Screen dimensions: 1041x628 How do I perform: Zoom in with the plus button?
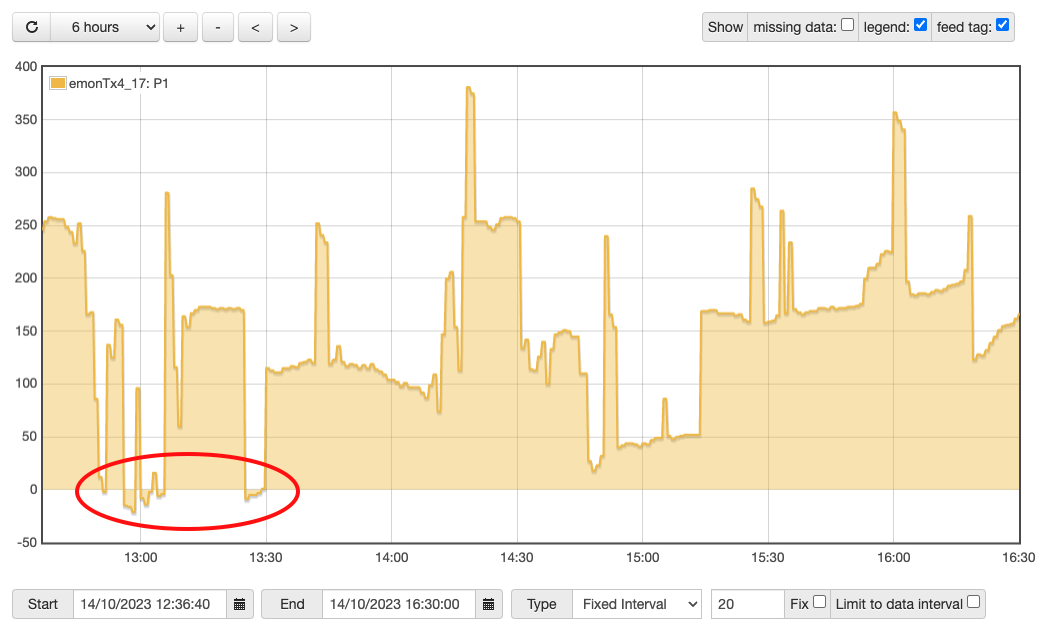tap(181, 27)
